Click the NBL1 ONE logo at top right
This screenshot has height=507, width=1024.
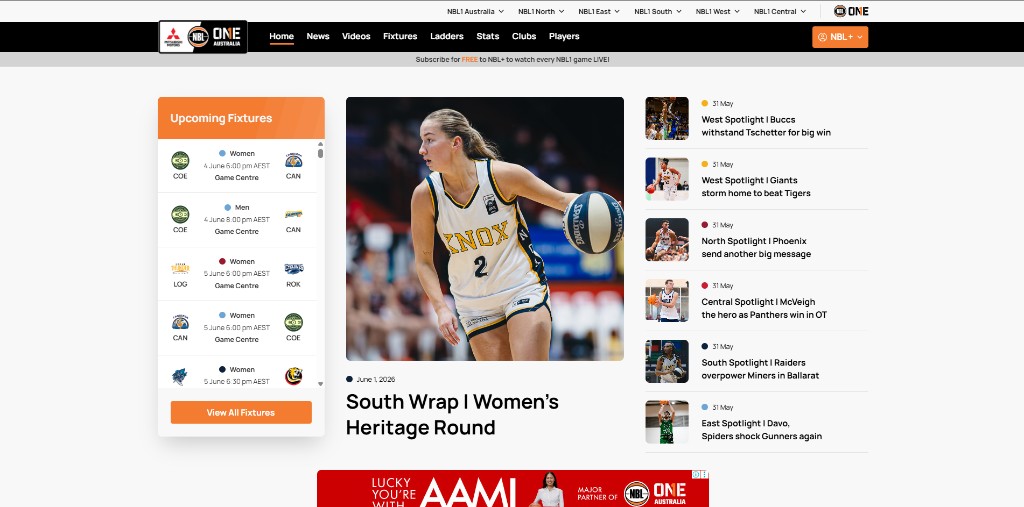[851, 11]
